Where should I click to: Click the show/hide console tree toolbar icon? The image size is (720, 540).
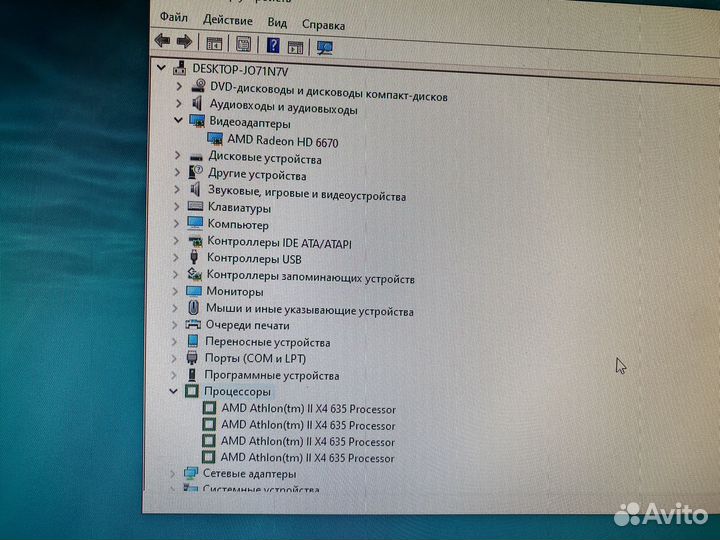(214, 44)
